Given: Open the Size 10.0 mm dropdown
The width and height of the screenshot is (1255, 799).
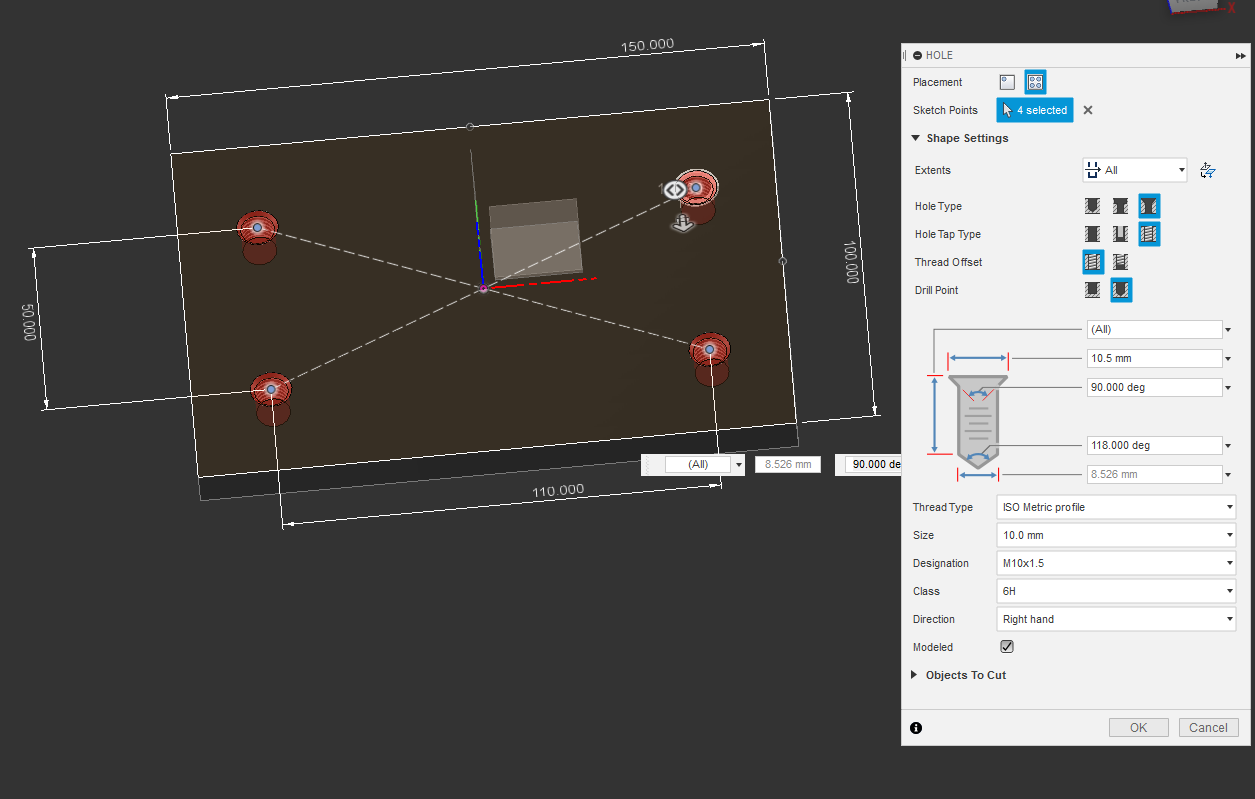Looking at the screenshot, I should (1116, 535).
